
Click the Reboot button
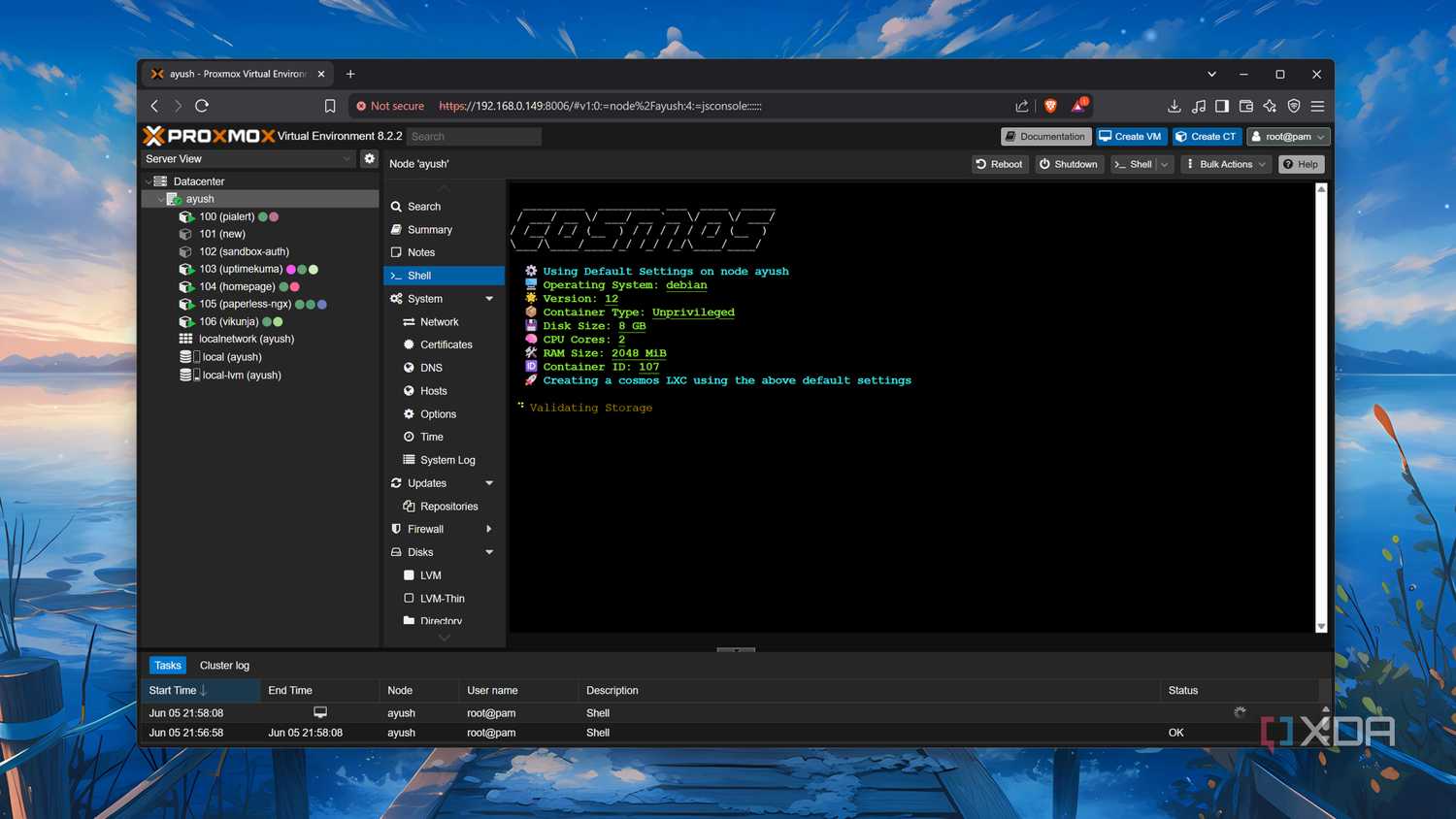pos(1000,164)
